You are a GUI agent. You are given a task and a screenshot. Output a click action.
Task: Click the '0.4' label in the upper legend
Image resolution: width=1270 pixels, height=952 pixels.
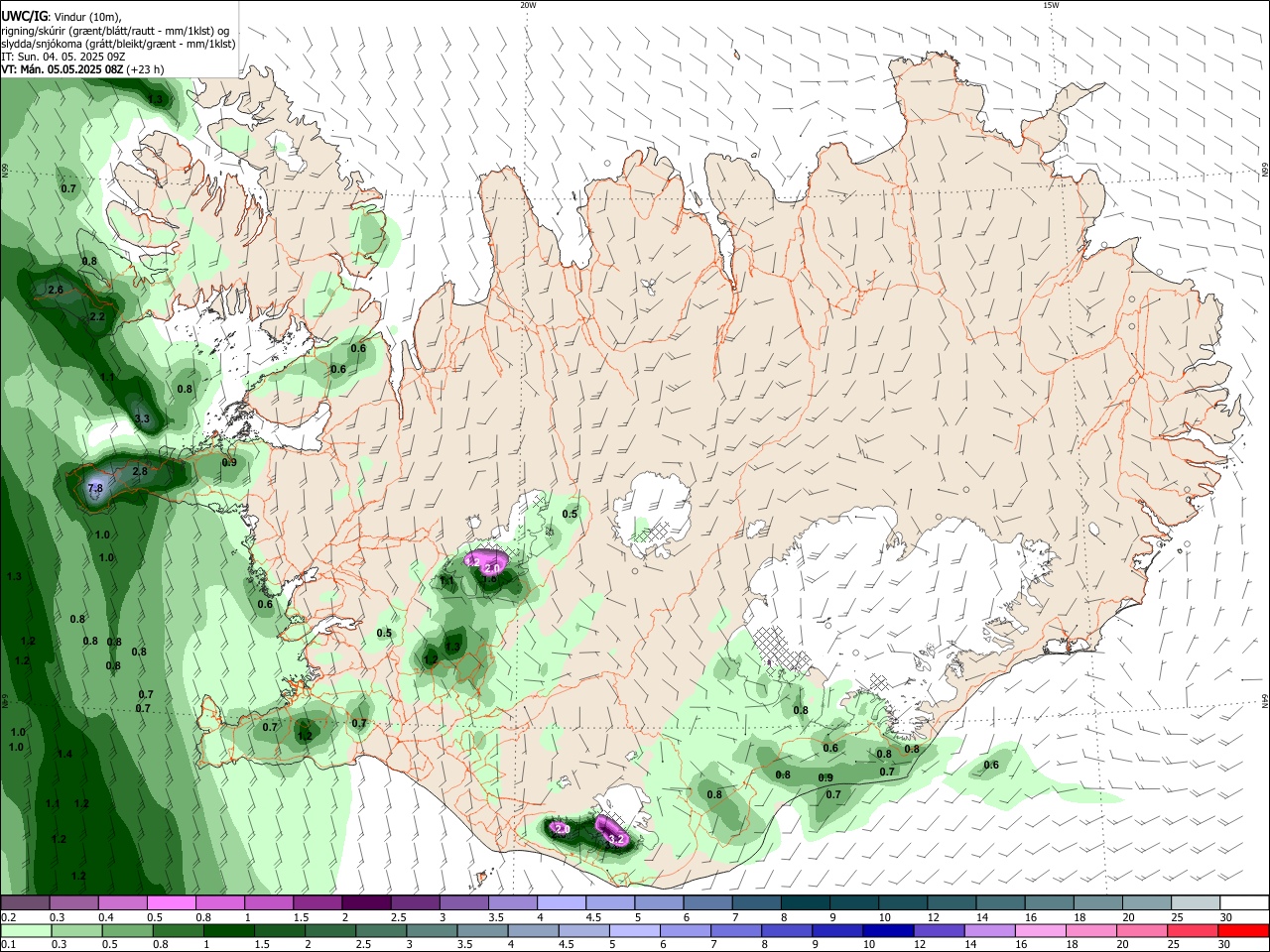106,917
